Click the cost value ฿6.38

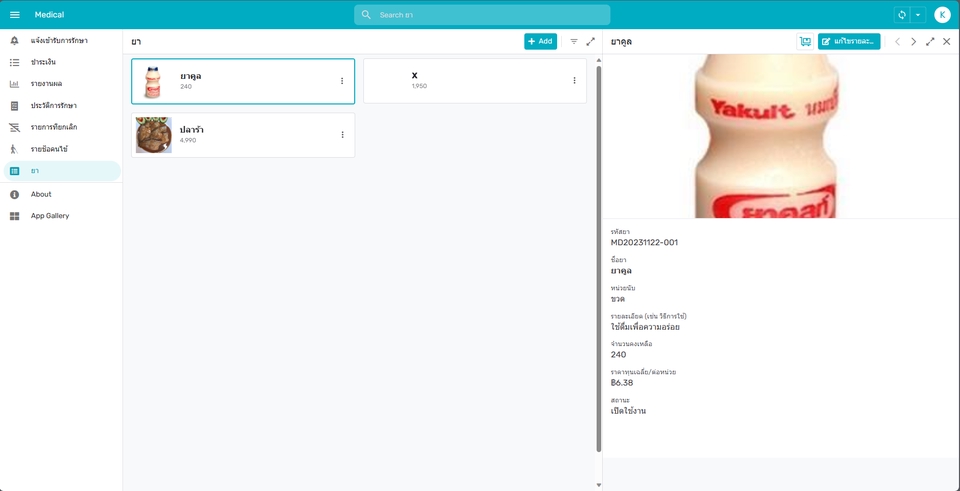point(622,383)
